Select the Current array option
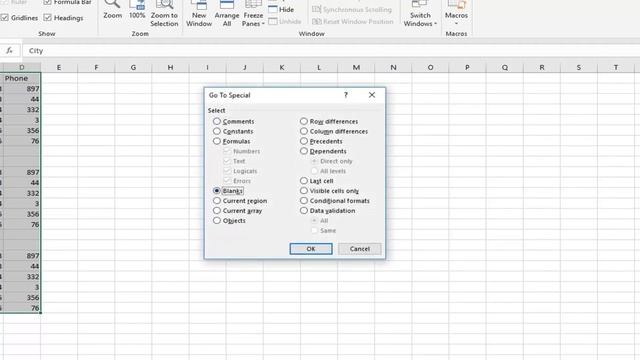 (217, 211)
